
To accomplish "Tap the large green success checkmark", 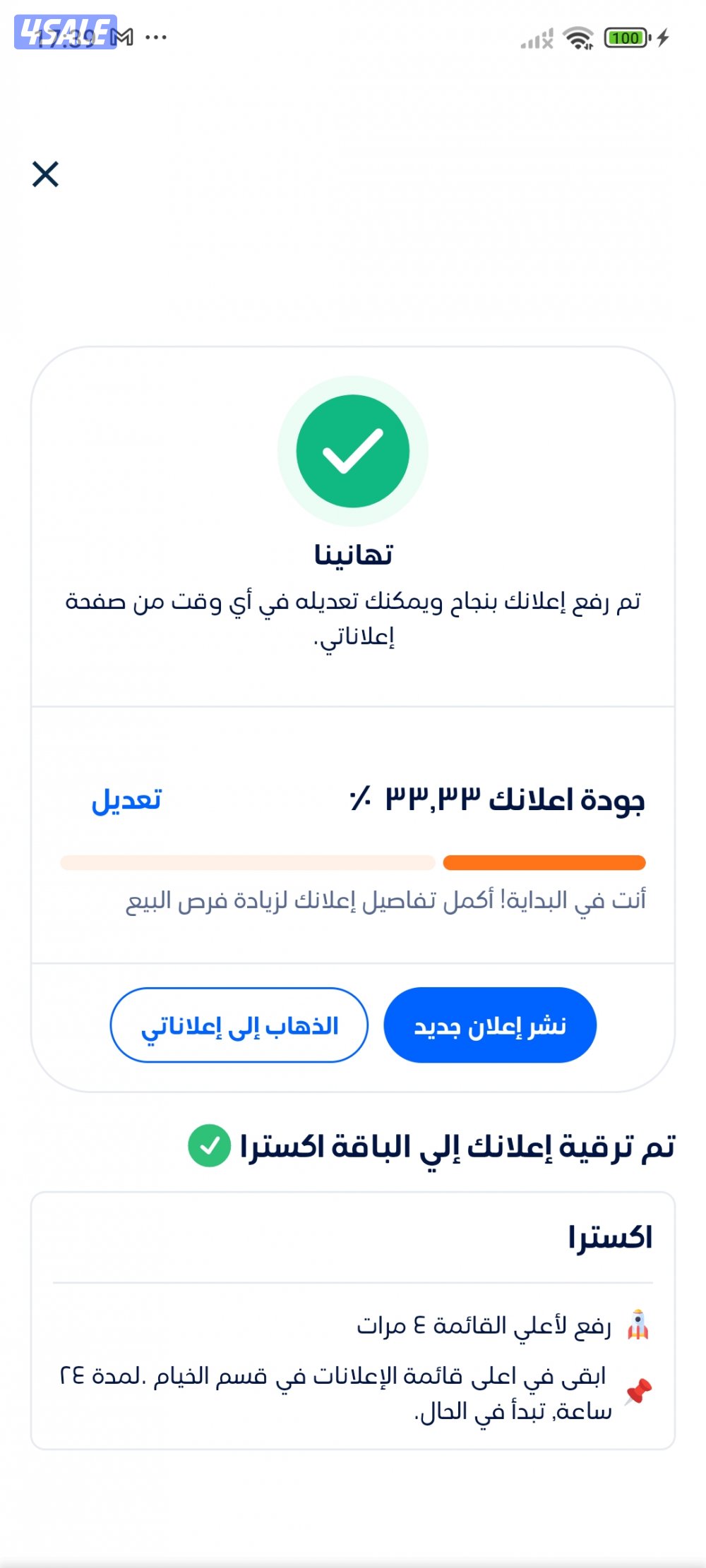I will (x=353, y=451).
